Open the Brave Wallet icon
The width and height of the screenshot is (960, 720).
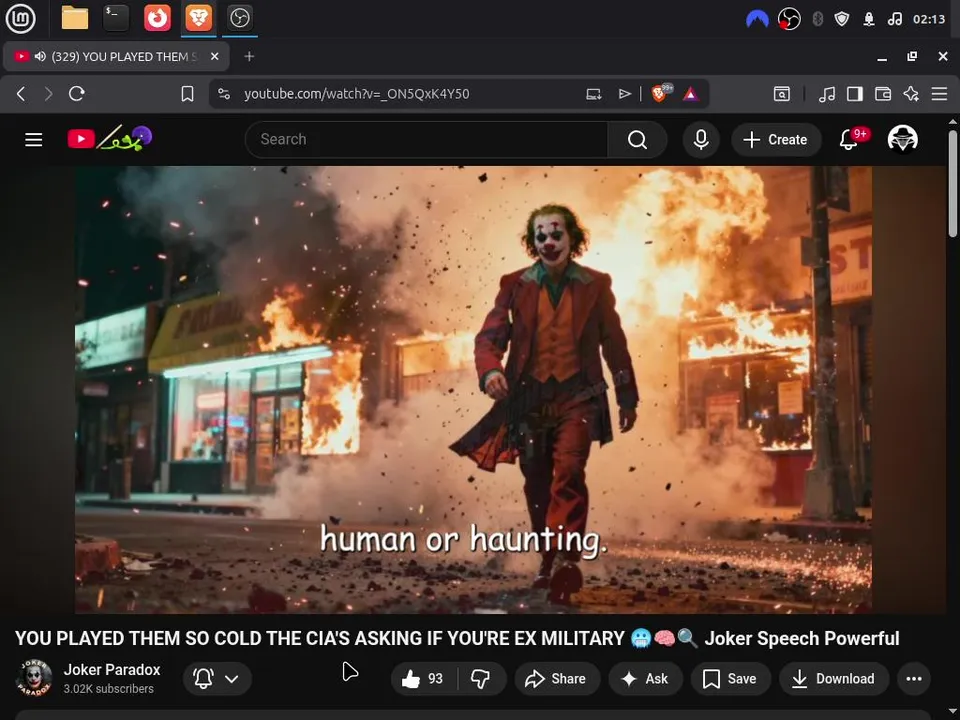[883, 94]
